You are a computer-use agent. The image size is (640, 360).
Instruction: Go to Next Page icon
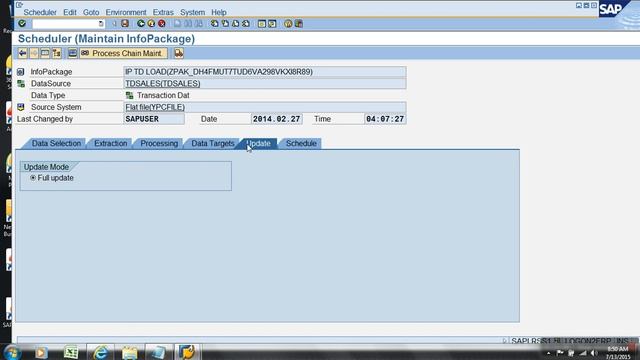click(x=236, y=24)
